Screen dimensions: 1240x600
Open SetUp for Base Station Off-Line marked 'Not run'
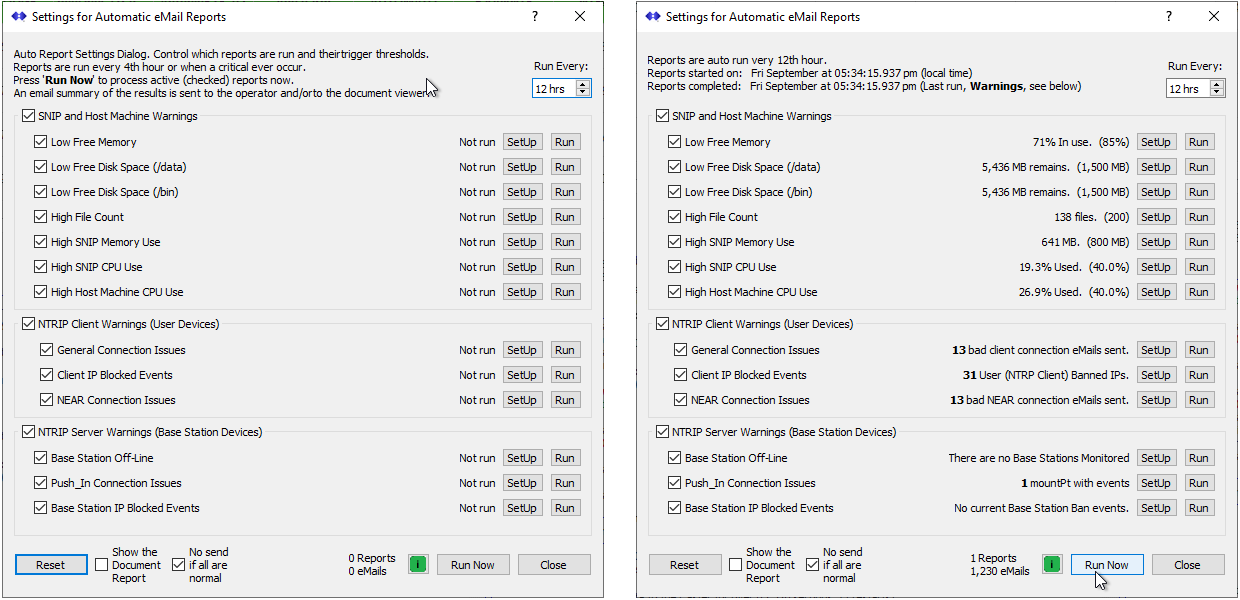tap(522, 458)
